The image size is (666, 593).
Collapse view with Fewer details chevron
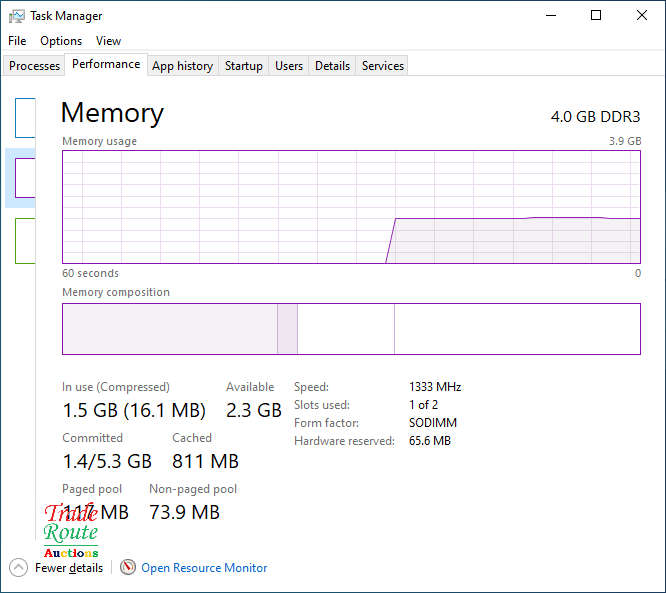pyautogui.click(x=18, y=567)
